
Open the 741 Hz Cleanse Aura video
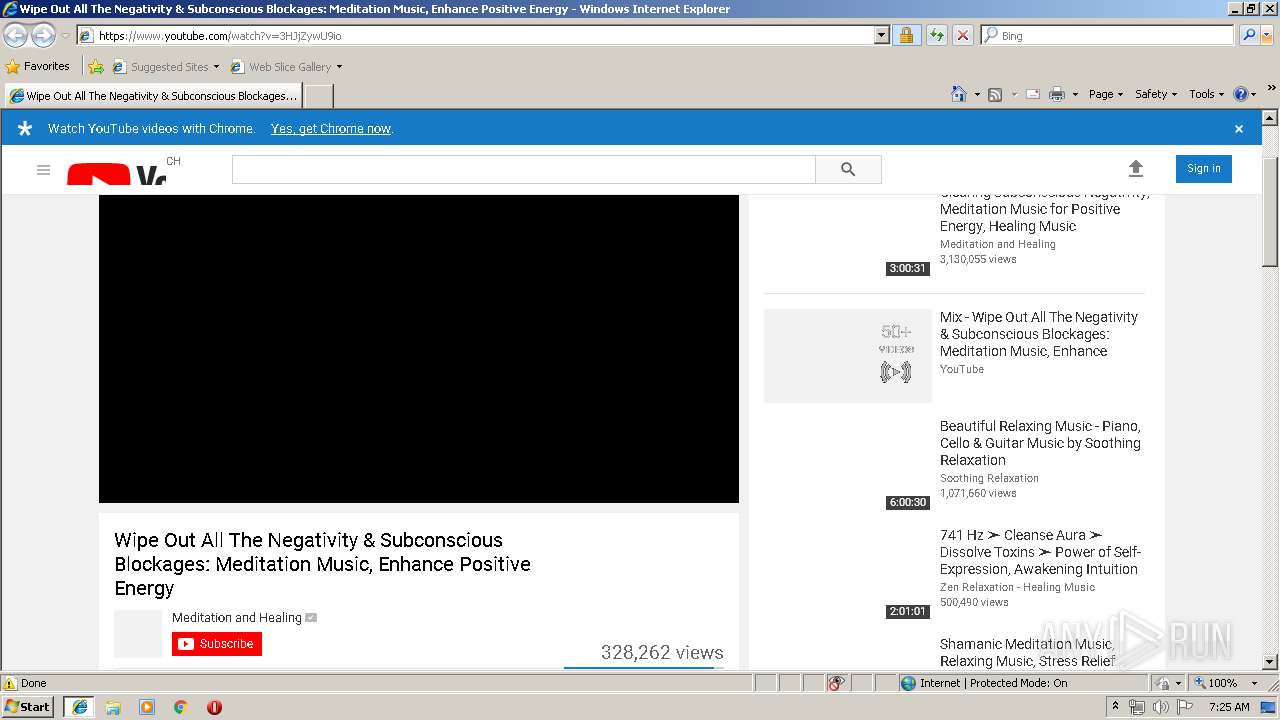(x=1040, y=552)
